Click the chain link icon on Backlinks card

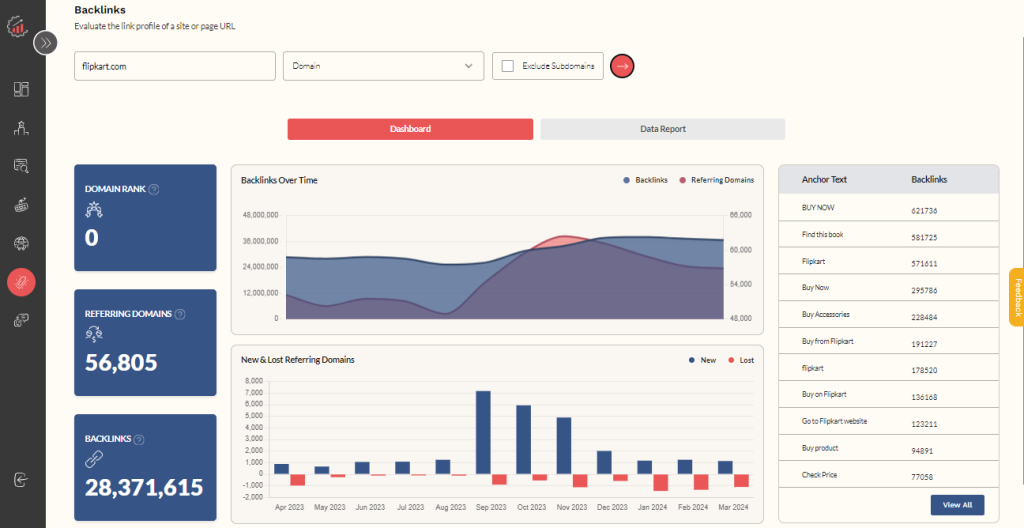tap(94, 459)
